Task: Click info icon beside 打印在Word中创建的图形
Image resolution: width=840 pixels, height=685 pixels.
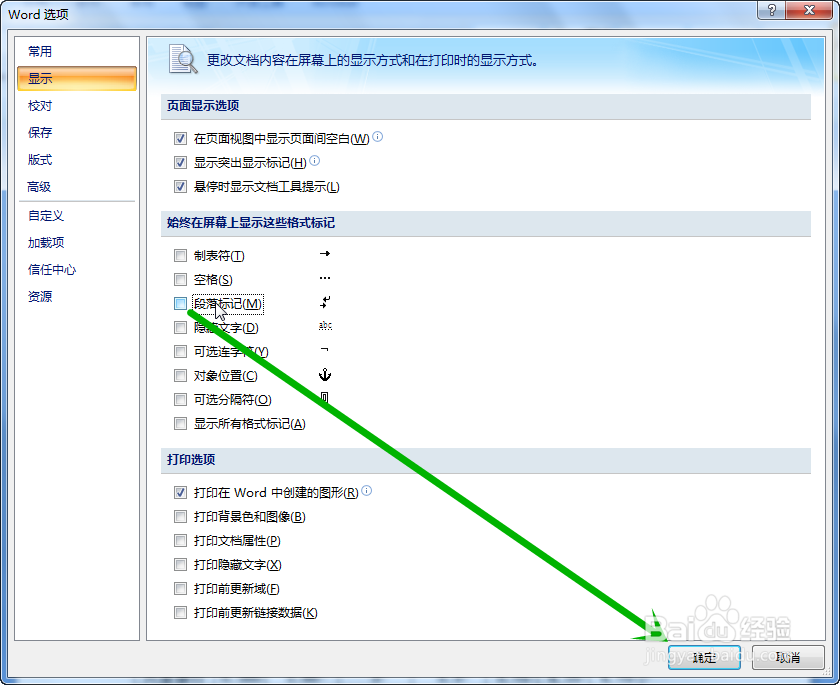Action: pos(368,491)
